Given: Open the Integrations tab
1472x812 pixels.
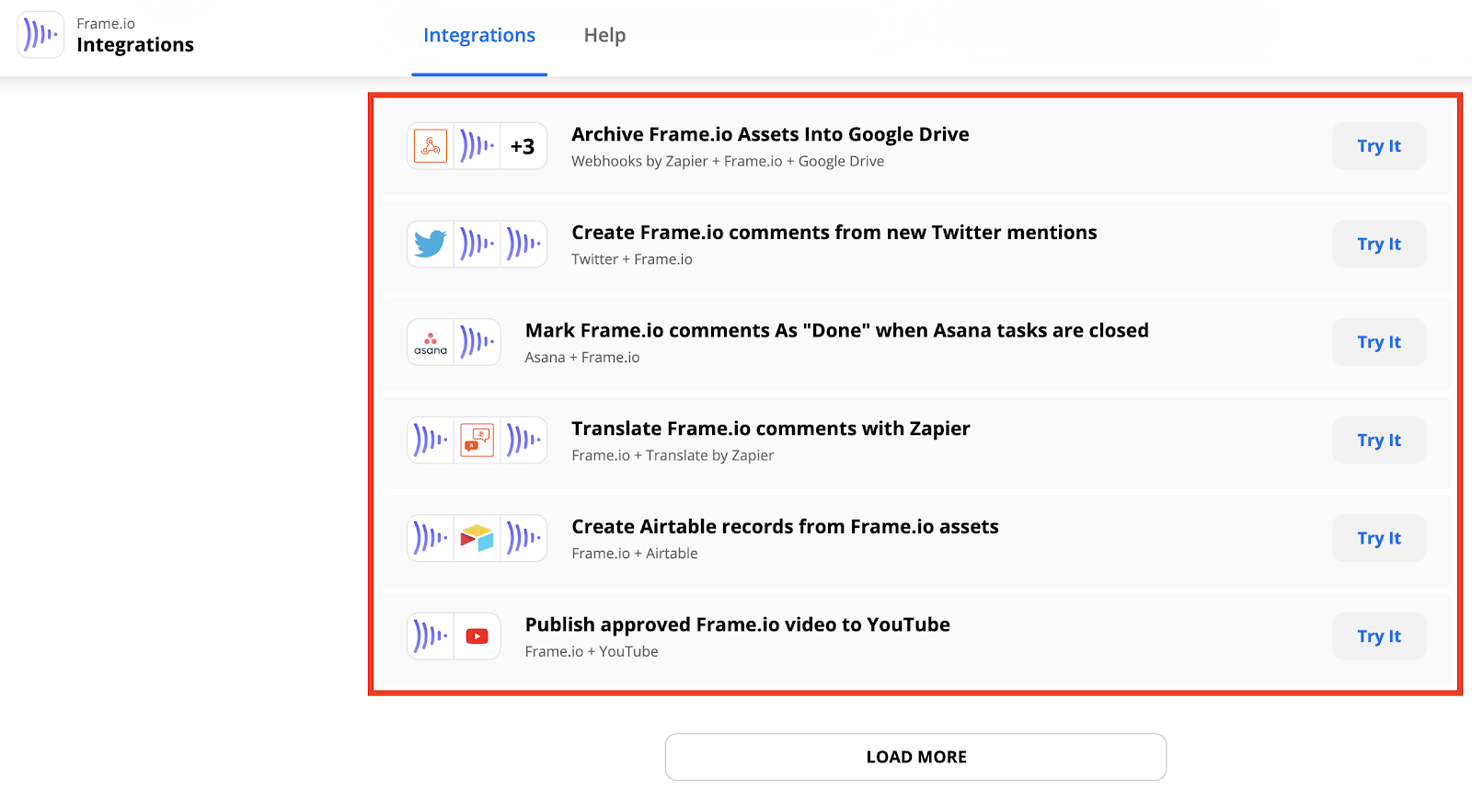Looking at the screenshot, I should coord(479,36).
